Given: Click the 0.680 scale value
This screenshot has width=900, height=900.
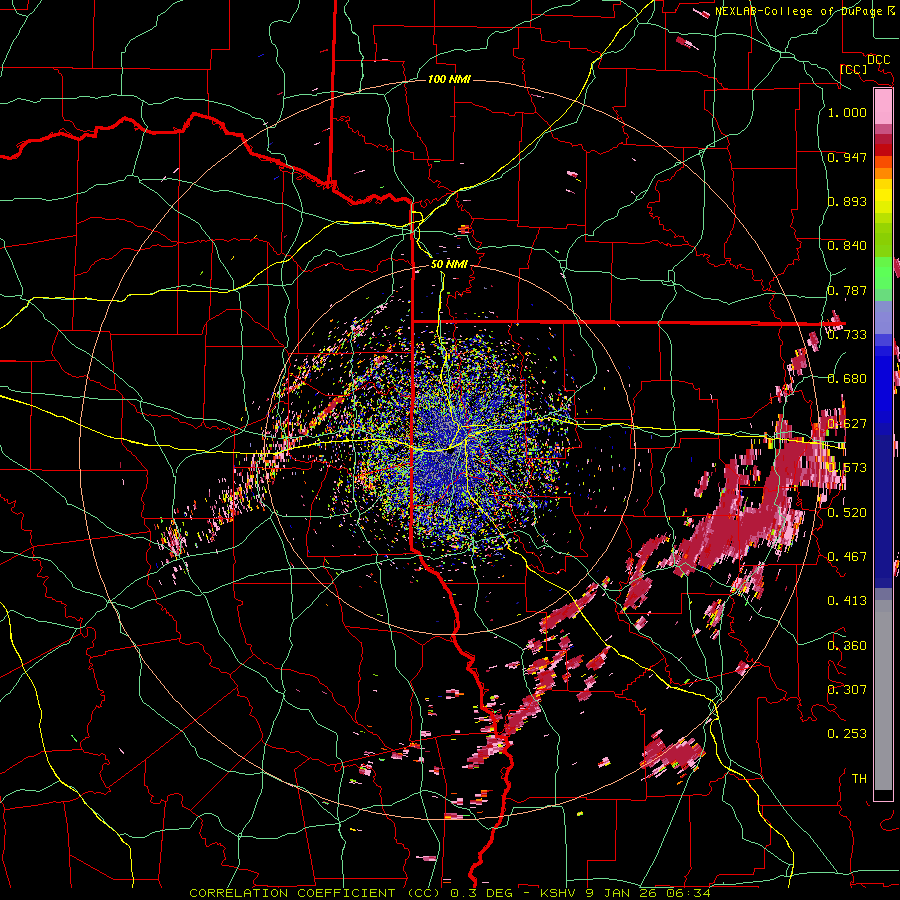Looking at the screenshot, I should [x=847, y=379].
